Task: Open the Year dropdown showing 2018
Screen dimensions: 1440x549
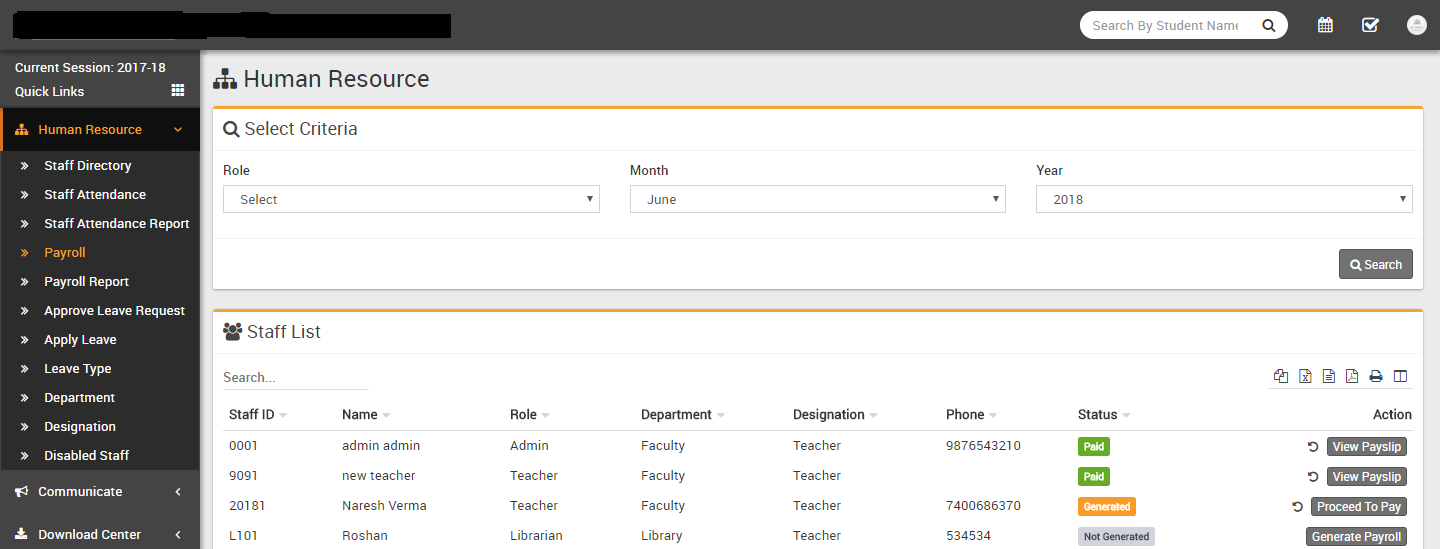Action: [1224, 199]
